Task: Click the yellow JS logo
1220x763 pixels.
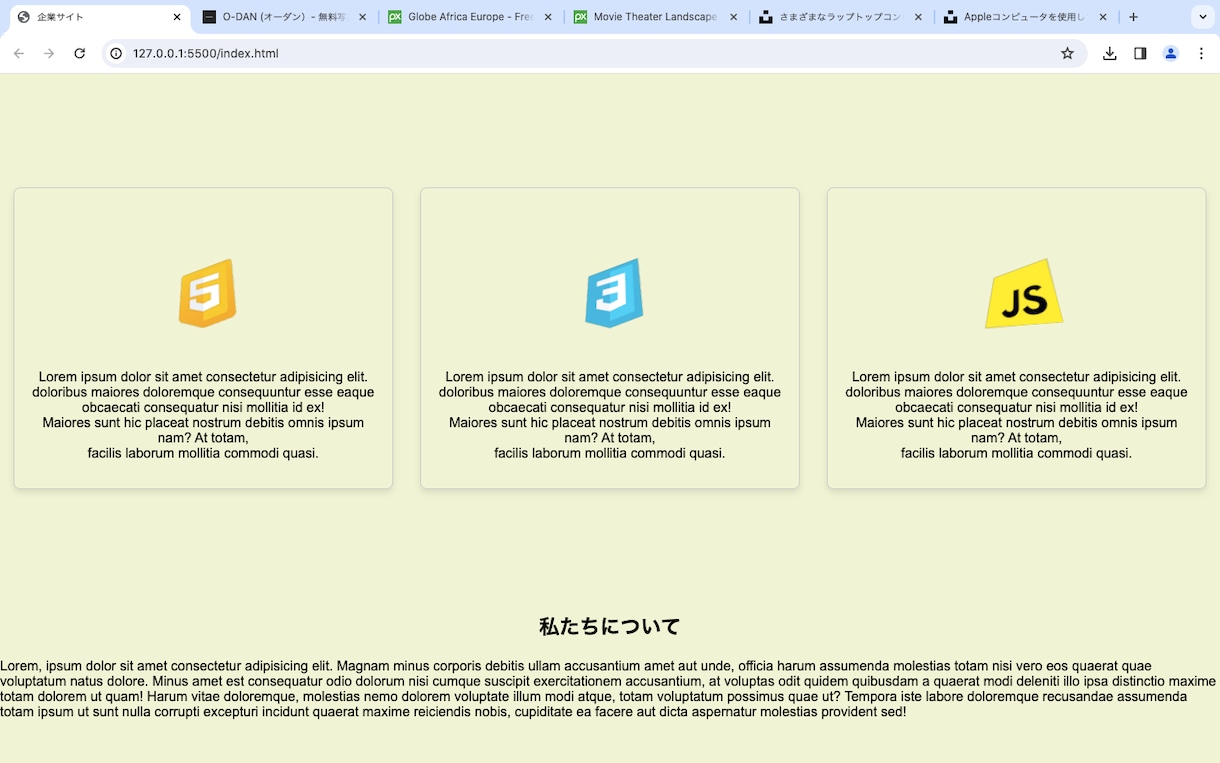Action: (1024, 293)
